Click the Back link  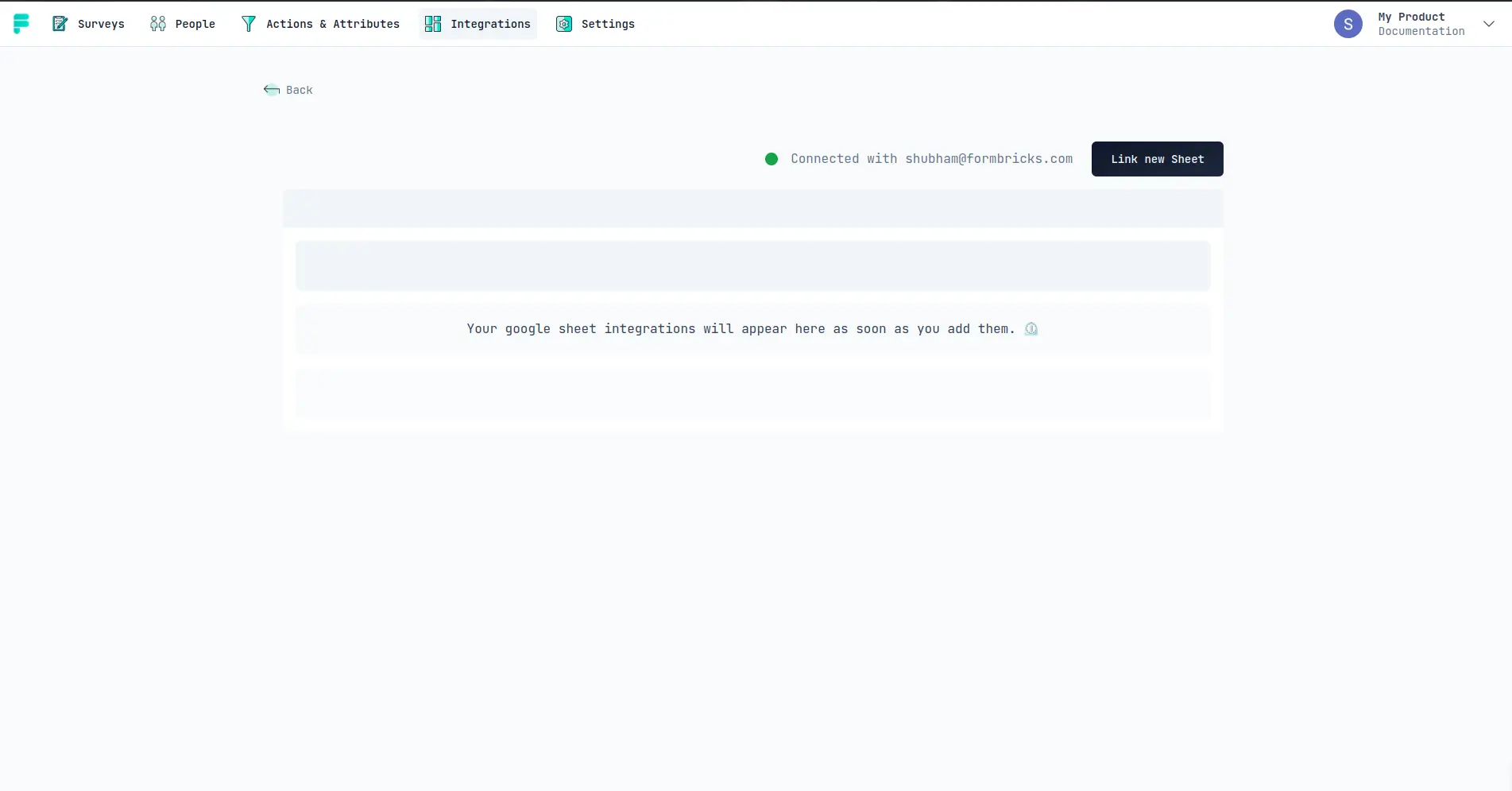click(299, 90)
